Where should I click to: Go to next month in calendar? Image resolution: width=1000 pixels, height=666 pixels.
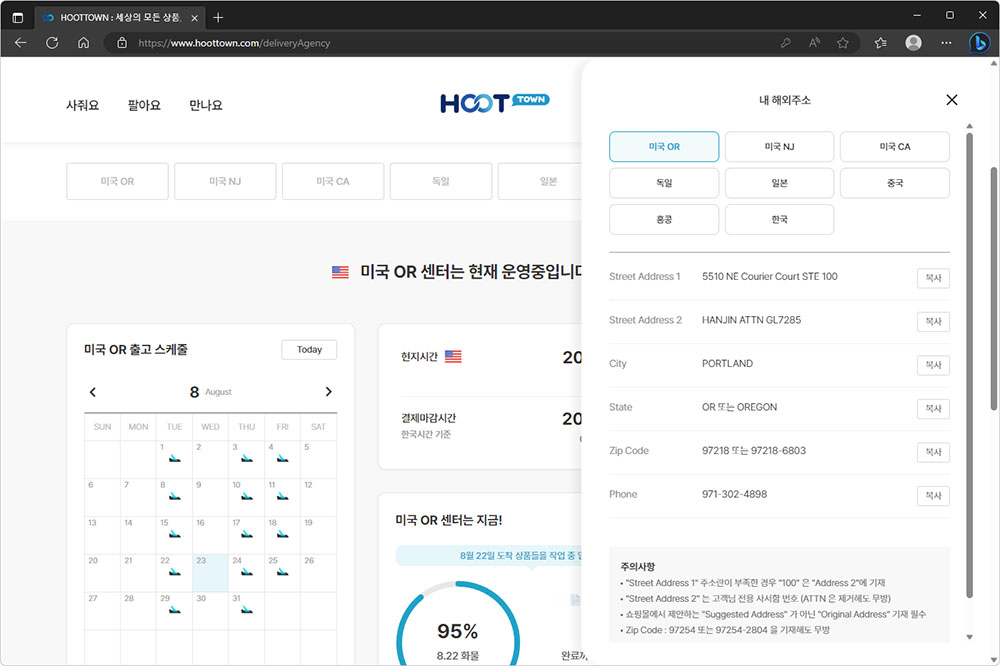[328, 392]
